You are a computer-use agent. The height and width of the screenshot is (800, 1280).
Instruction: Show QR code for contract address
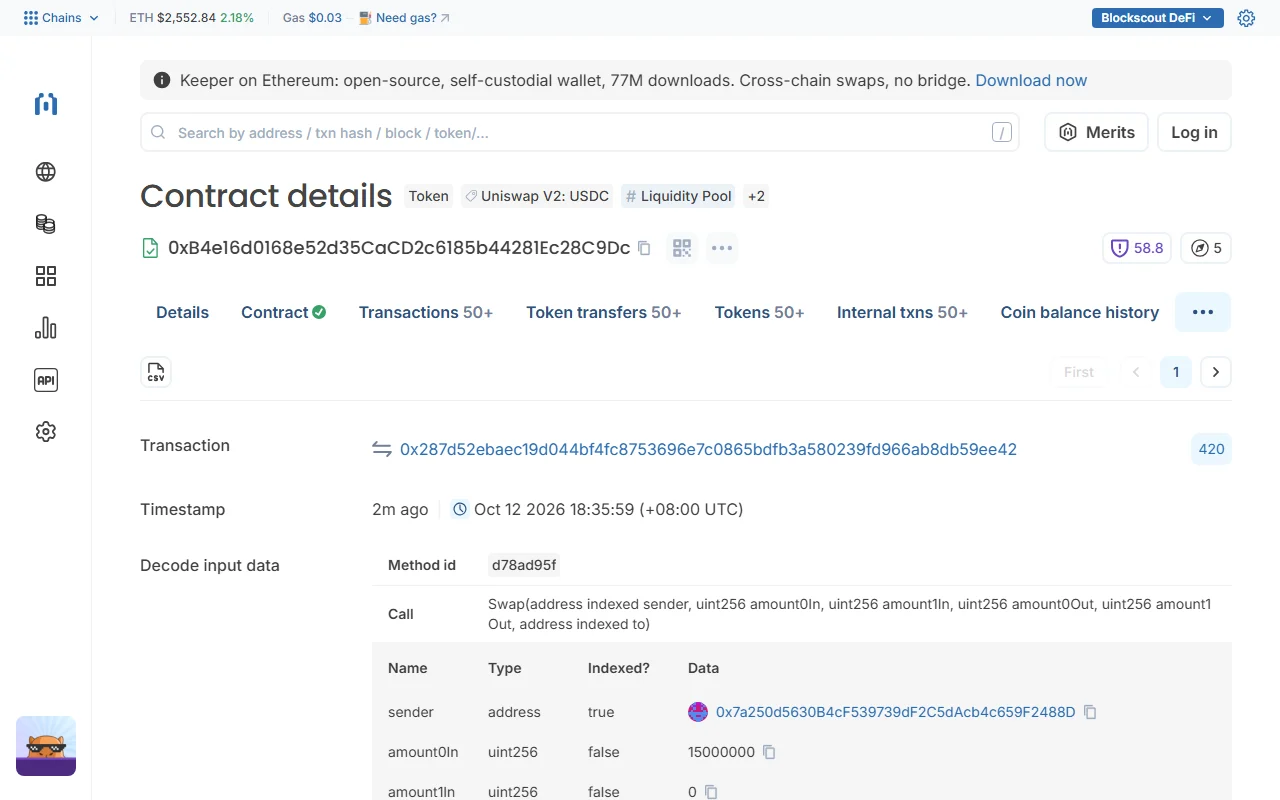[x=682, y=248]
